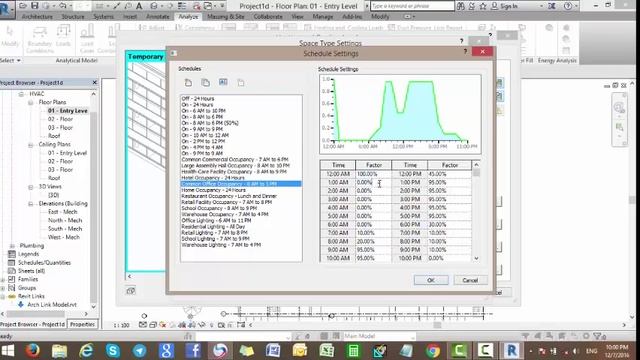Close the Project Browser panel

pyautogui.click(x=95, y=82)
